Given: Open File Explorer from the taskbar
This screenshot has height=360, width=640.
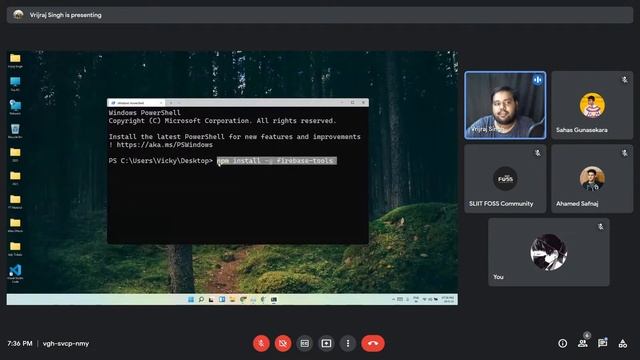Looking at the screenshot, I should pos(232,300).
